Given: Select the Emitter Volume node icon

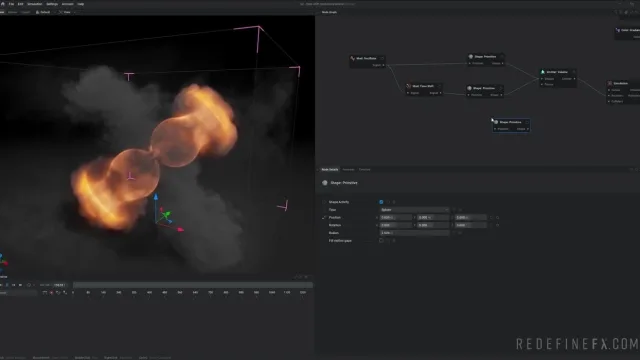Looking at the screenshot, I should [x=542, y=72].
